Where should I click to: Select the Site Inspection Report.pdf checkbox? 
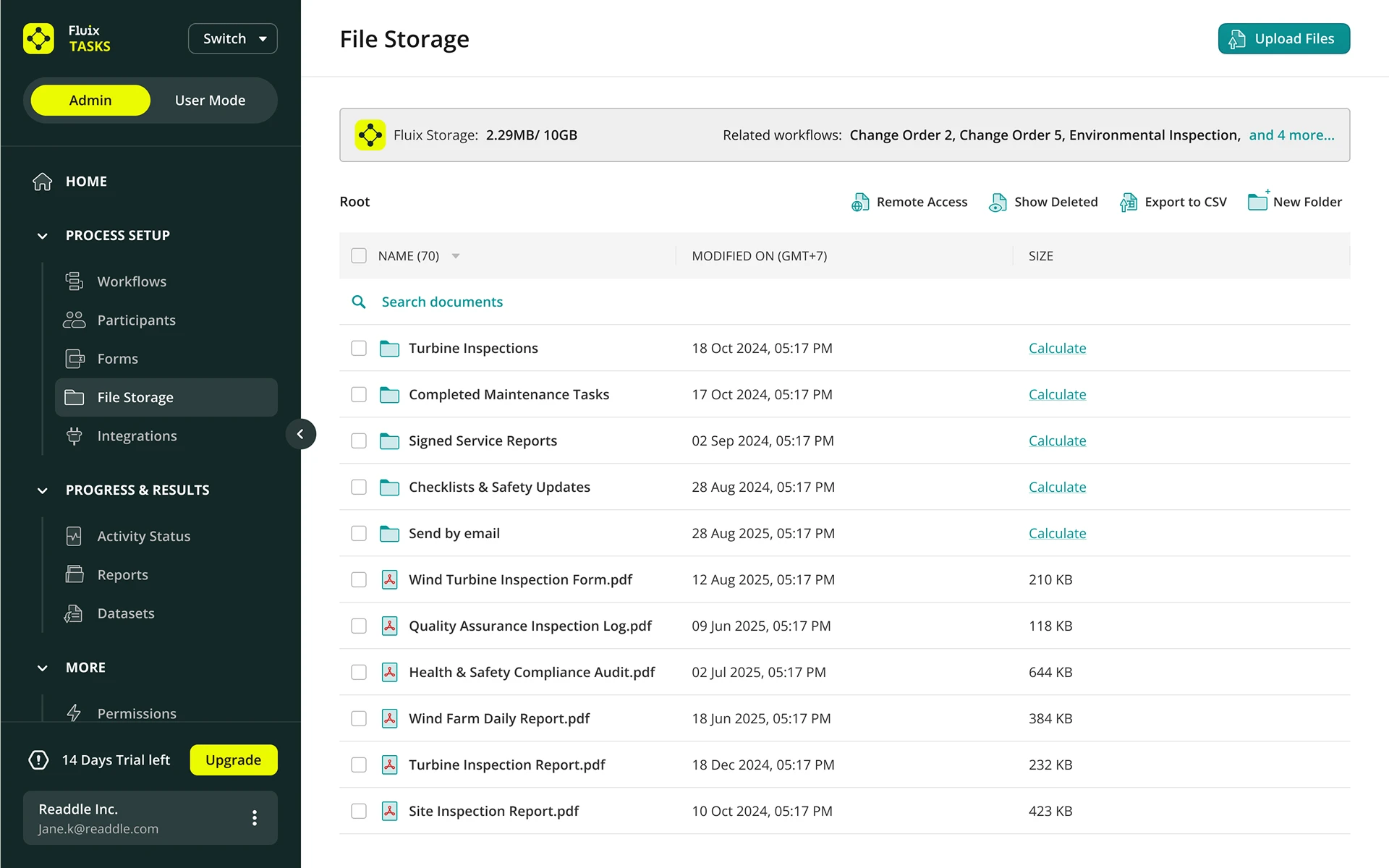[x=359, y=811]
